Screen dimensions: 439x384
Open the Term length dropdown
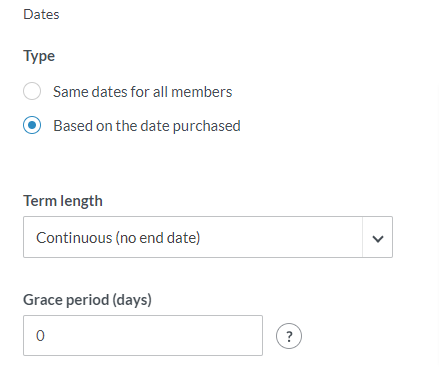208,237
